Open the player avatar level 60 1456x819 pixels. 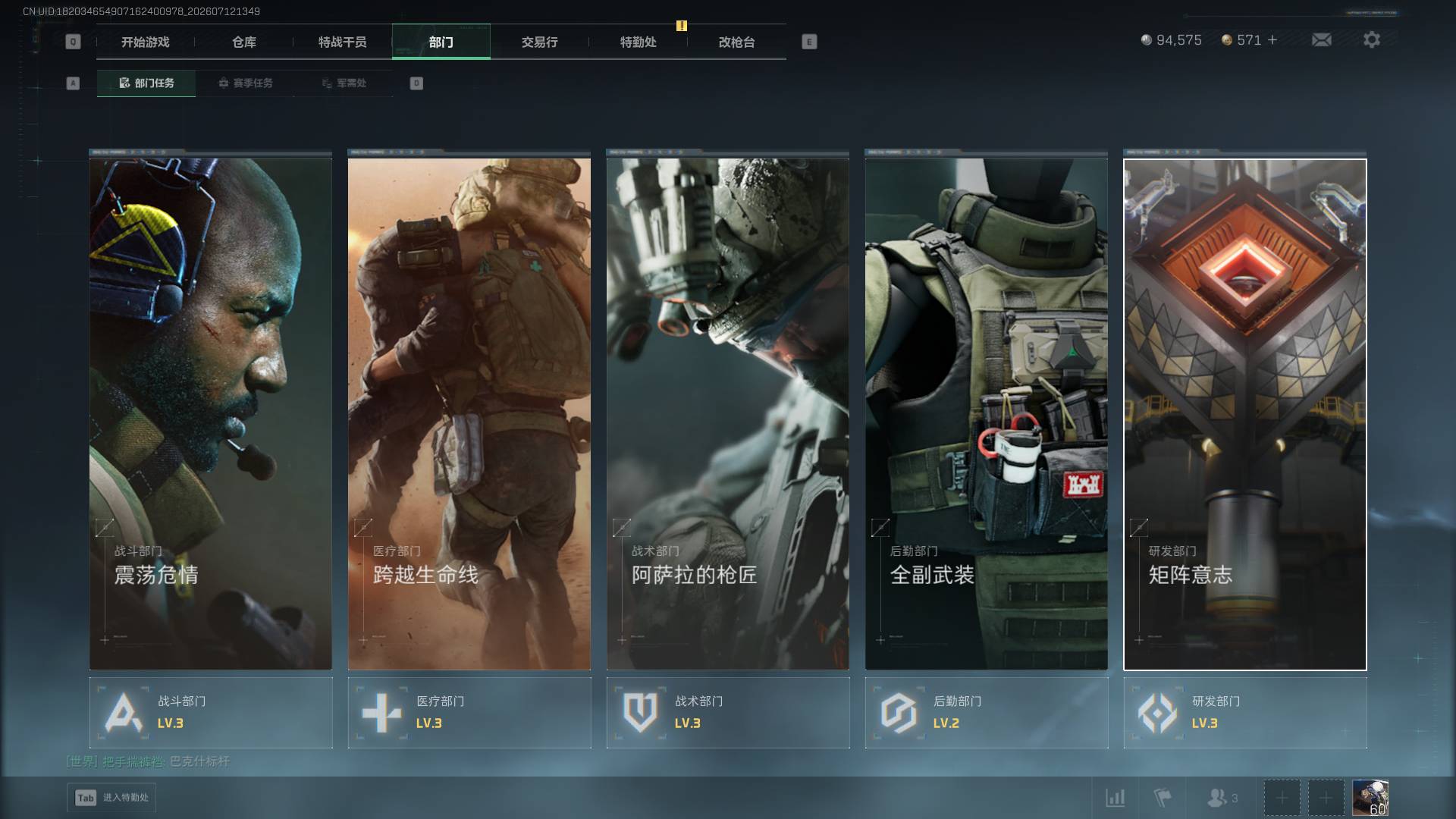1370,798
